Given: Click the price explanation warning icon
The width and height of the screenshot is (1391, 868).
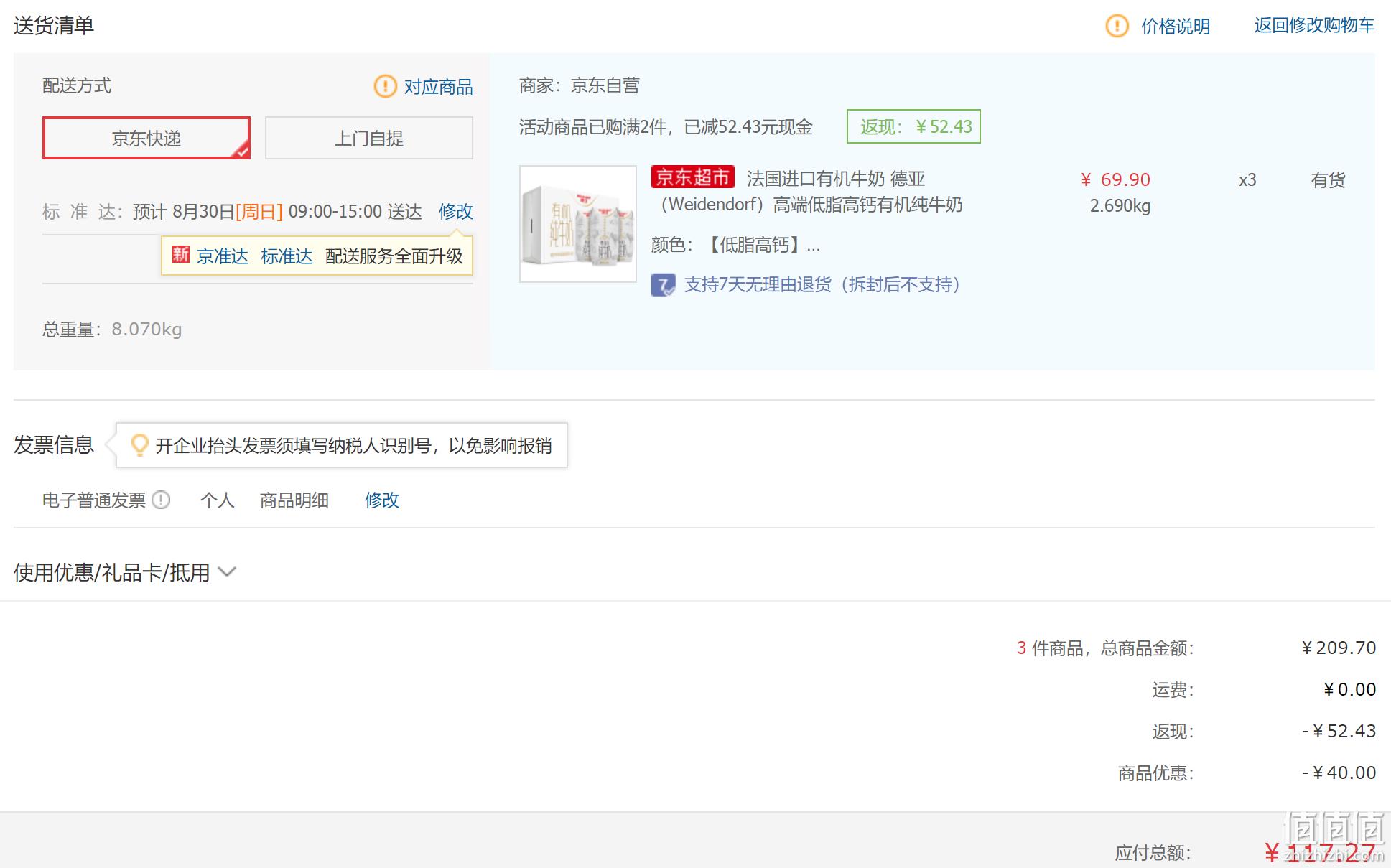Looking at the screenshot, I should pos(1117,26).
